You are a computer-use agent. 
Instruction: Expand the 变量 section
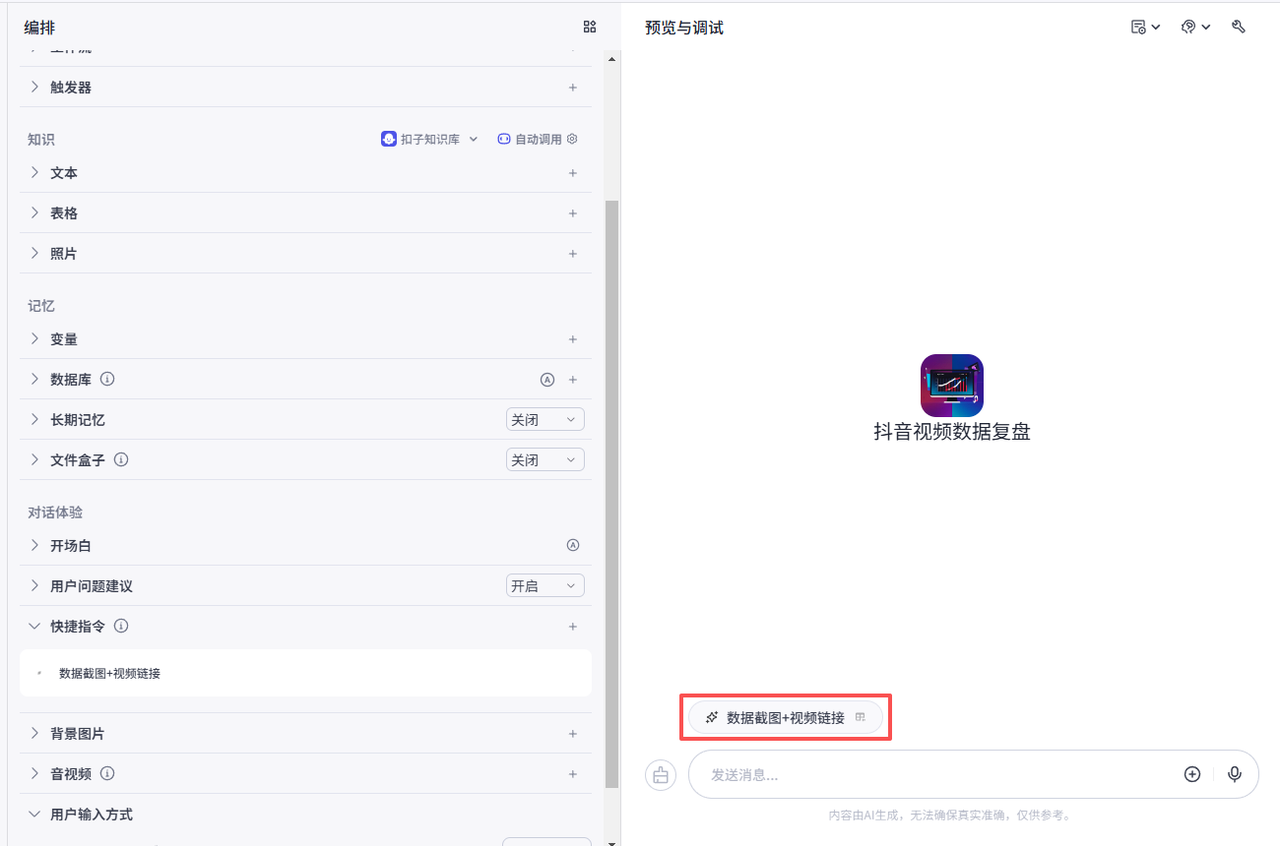coord(35,340)
